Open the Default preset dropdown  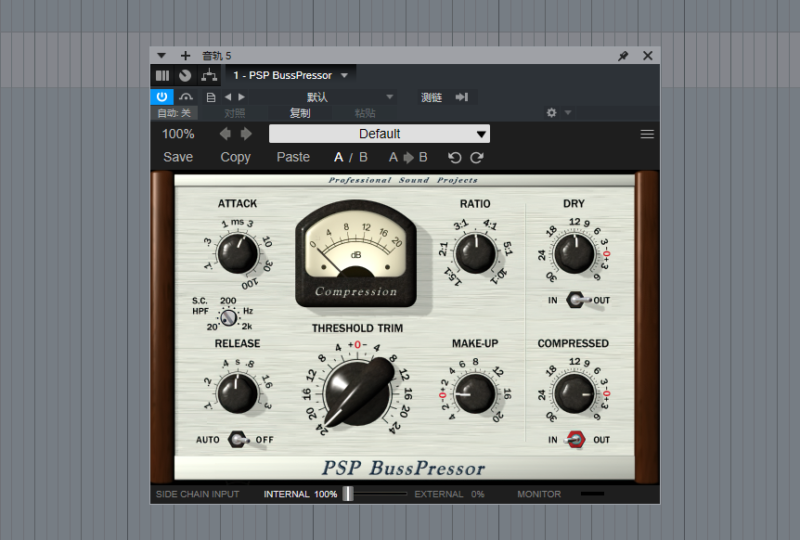point(379,134)
